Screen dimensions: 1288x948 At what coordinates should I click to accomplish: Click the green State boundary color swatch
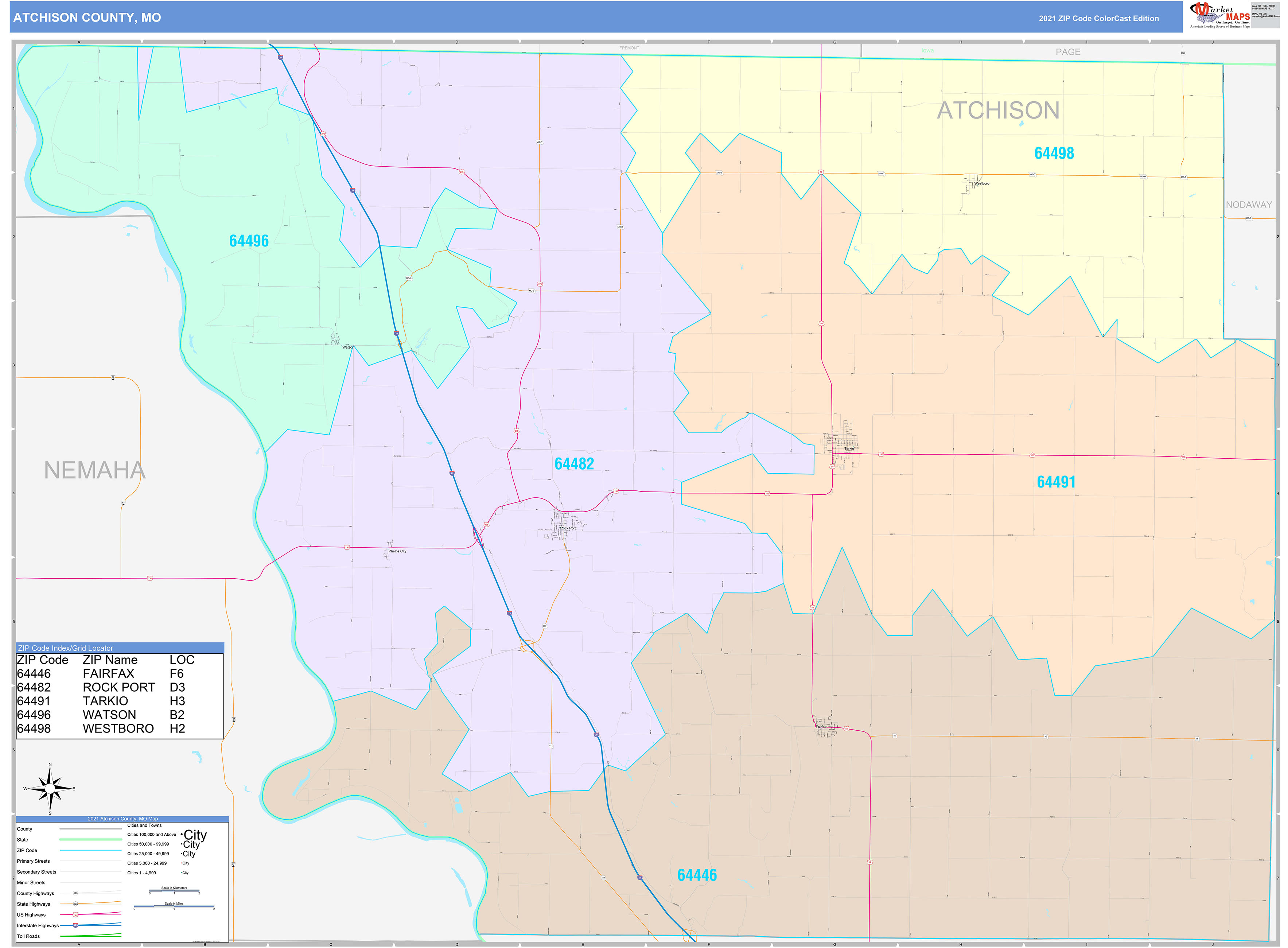pos(90,840)
